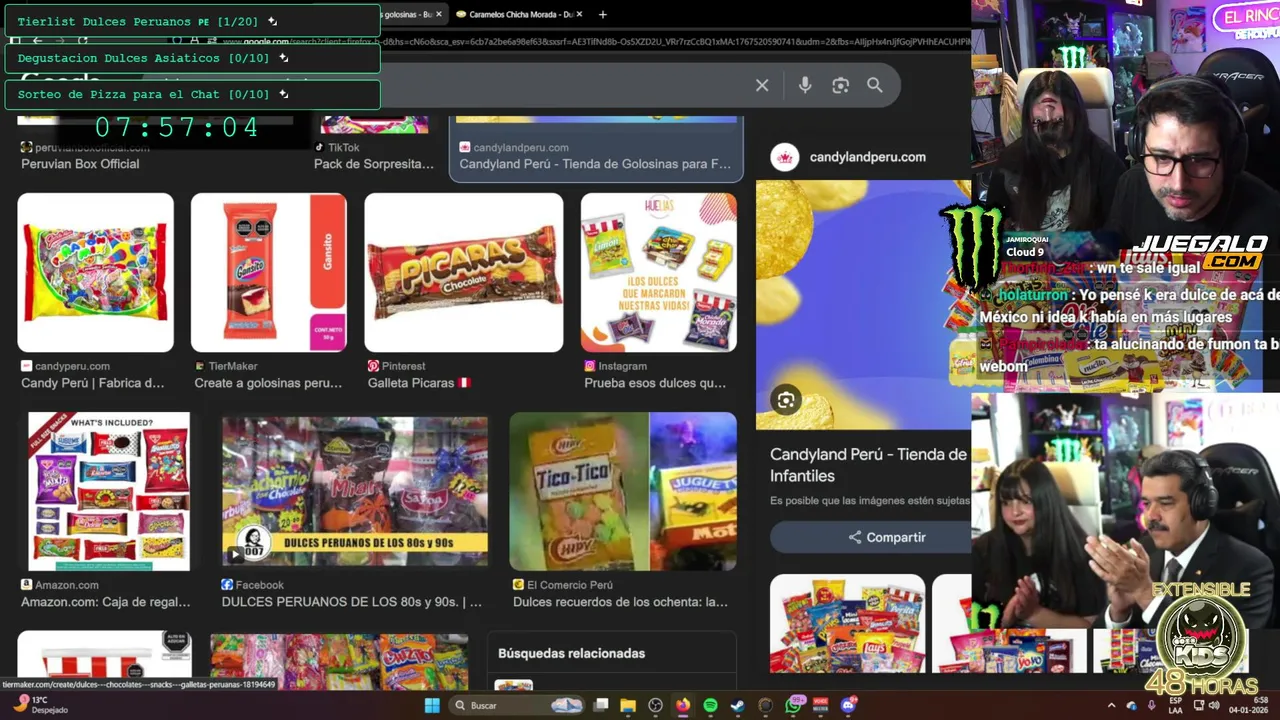Open Firefox from the taskbar
The width and height of the screenshot is (1280, 720).
683,705
